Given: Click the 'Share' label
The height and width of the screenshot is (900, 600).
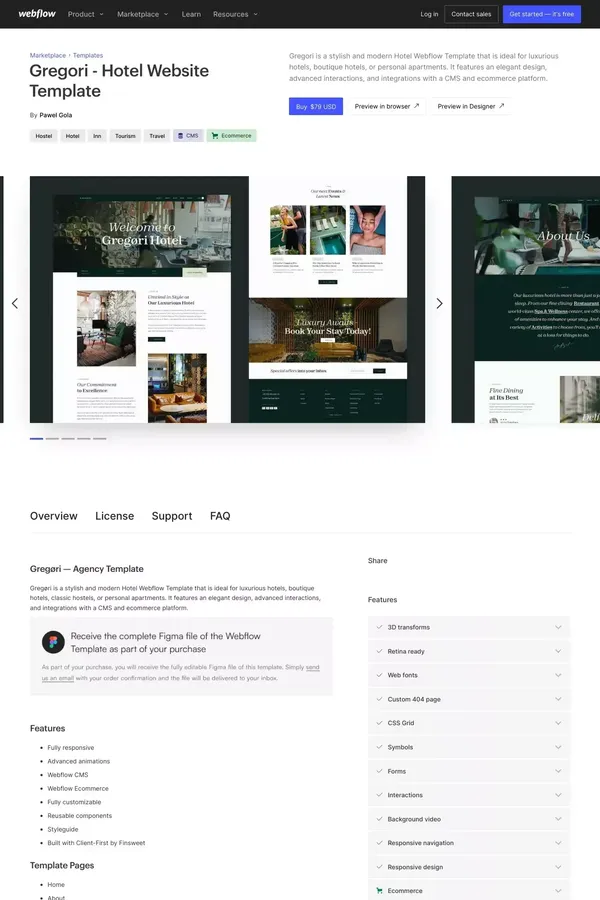Looking at the screenshot, I should [x=377, y=560].
